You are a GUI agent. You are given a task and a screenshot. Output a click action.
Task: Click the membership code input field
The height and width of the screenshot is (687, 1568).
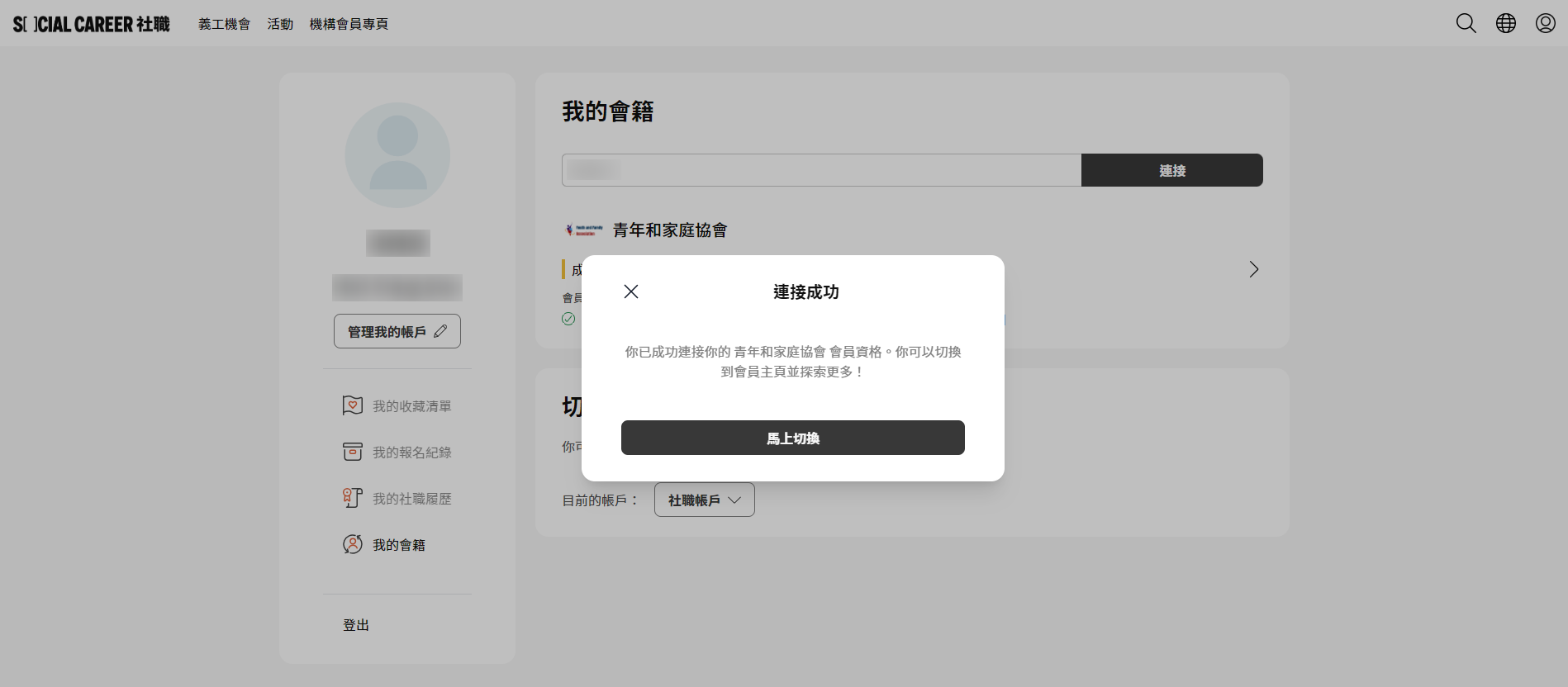click(821, 170)
